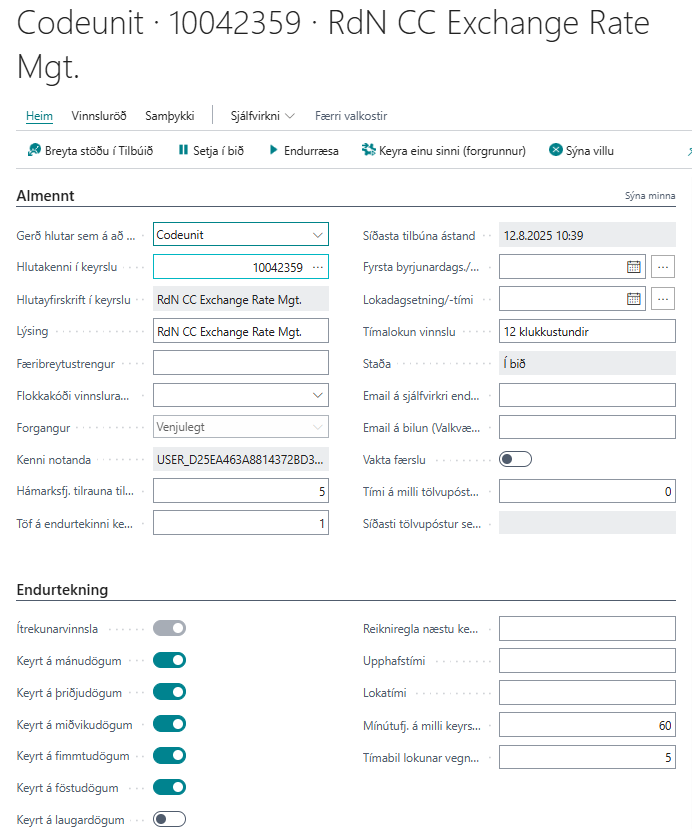Open calendar picker for Lokadagsetning field
The width and height of the screenshot is (692, 829).
click(x=633, y=299)
